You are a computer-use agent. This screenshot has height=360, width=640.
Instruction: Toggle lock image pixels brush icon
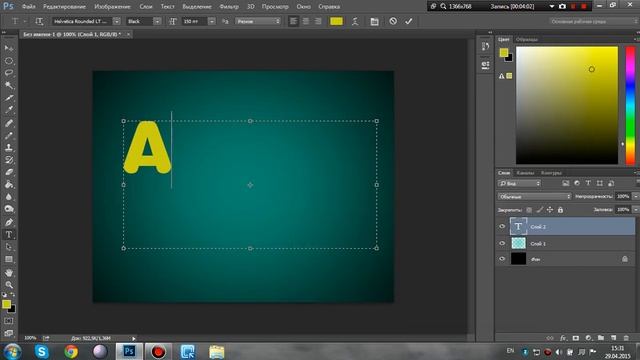[540, 210]
